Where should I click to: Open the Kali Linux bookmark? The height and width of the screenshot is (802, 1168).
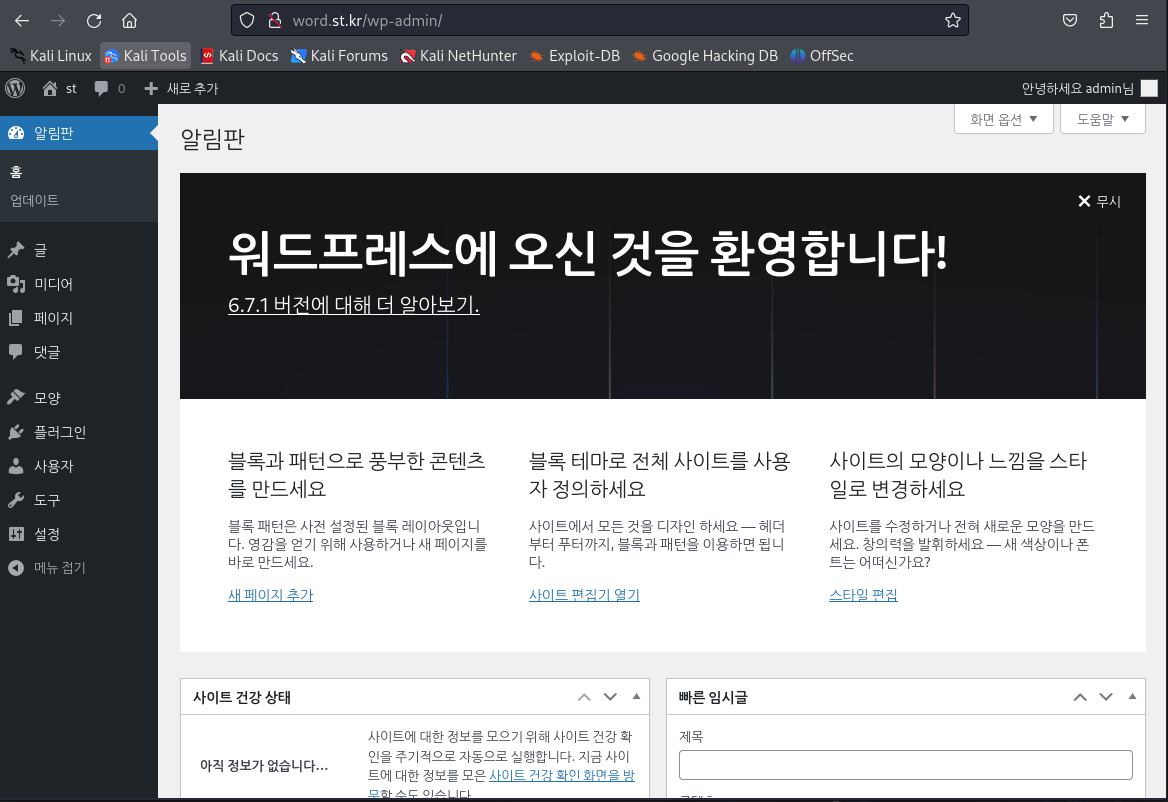click(x=51, y=56)
